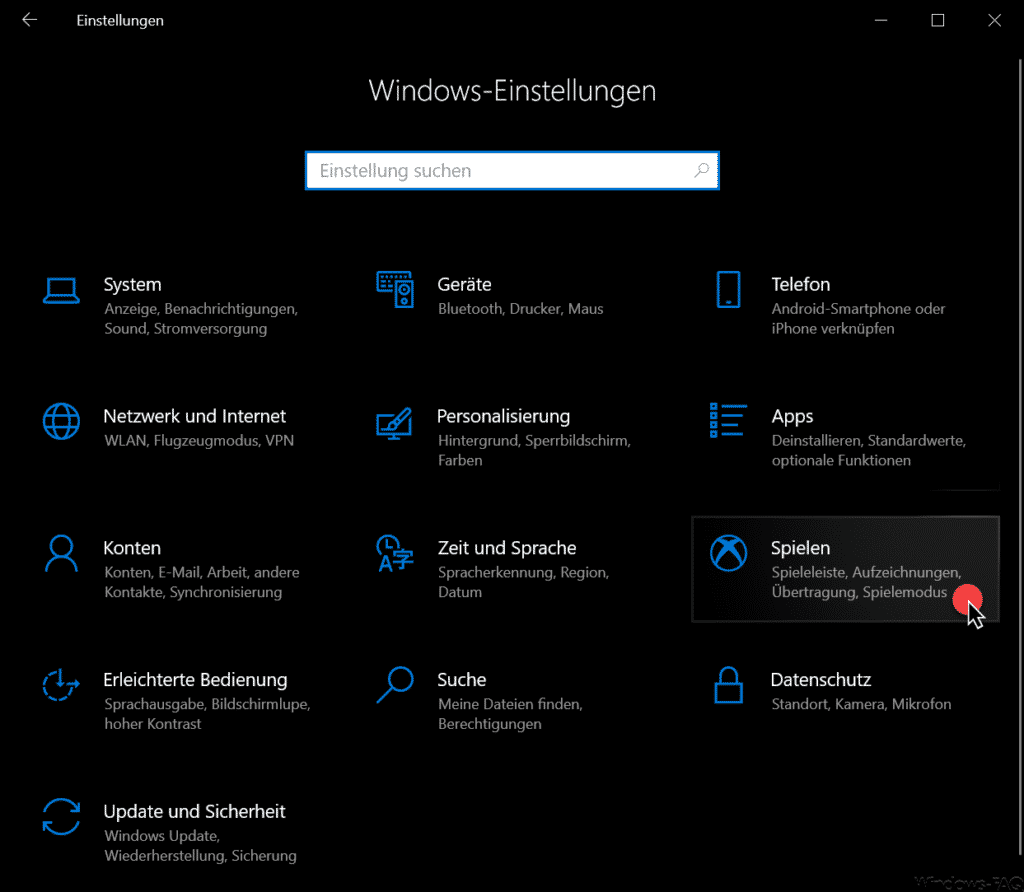
Task: Click the Xbox logo for Spielen
Action: pos(729,553)
